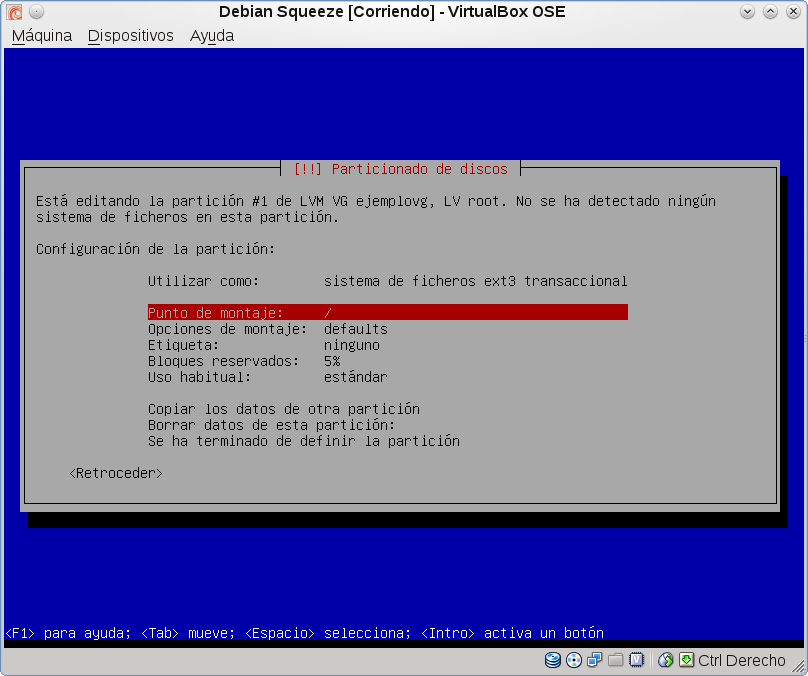Screen dimensions: 808x676
Task: Click the Retroceder button
Action: tap(116, 473)
